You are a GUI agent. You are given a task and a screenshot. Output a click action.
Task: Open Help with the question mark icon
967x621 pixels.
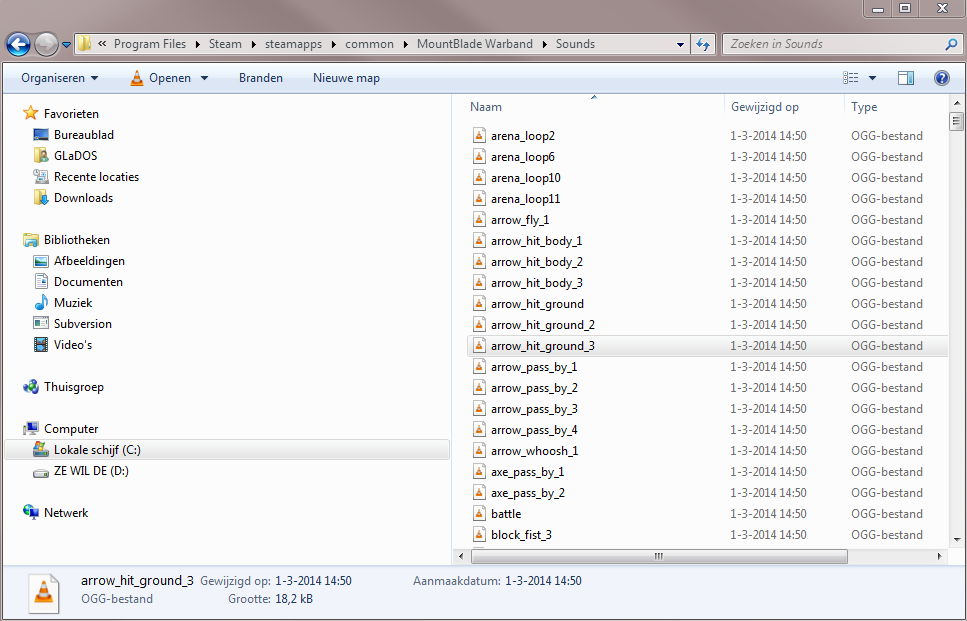(x=942, y=78)
